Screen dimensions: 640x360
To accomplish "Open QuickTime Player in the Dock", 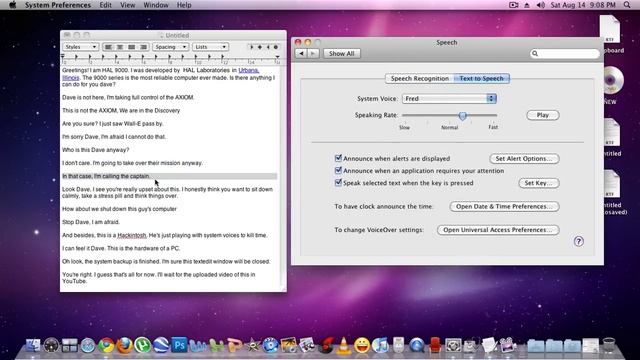I will click(x=417, y=345).
